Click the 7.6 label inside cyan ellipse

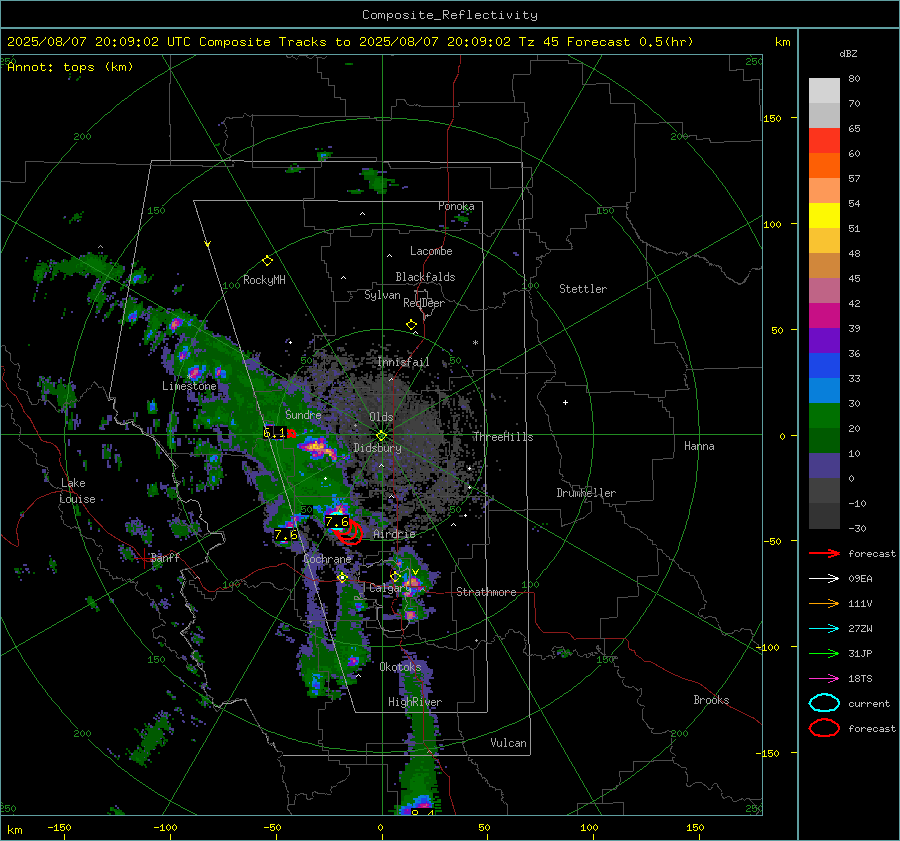pyautogui.click(x=336, y=522)
